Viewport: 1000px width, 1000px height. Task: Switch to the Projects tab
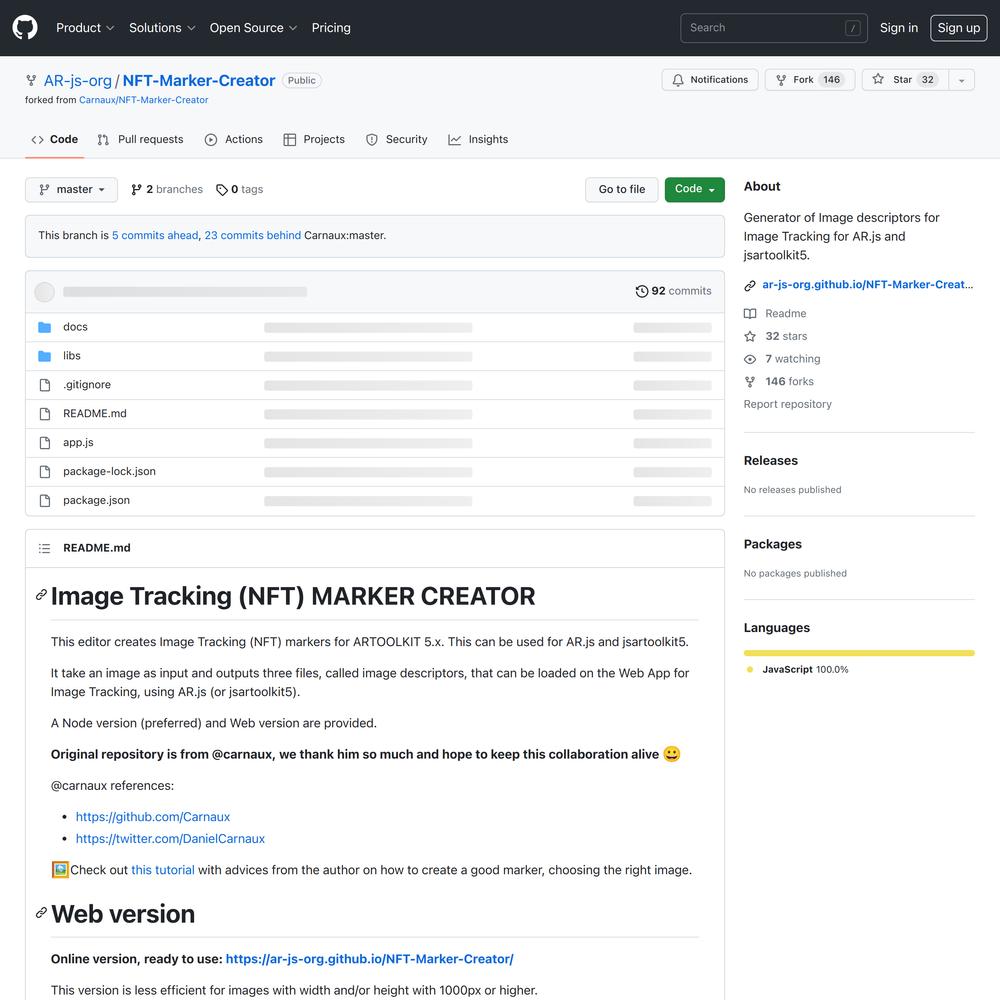(x=314, y=140)
